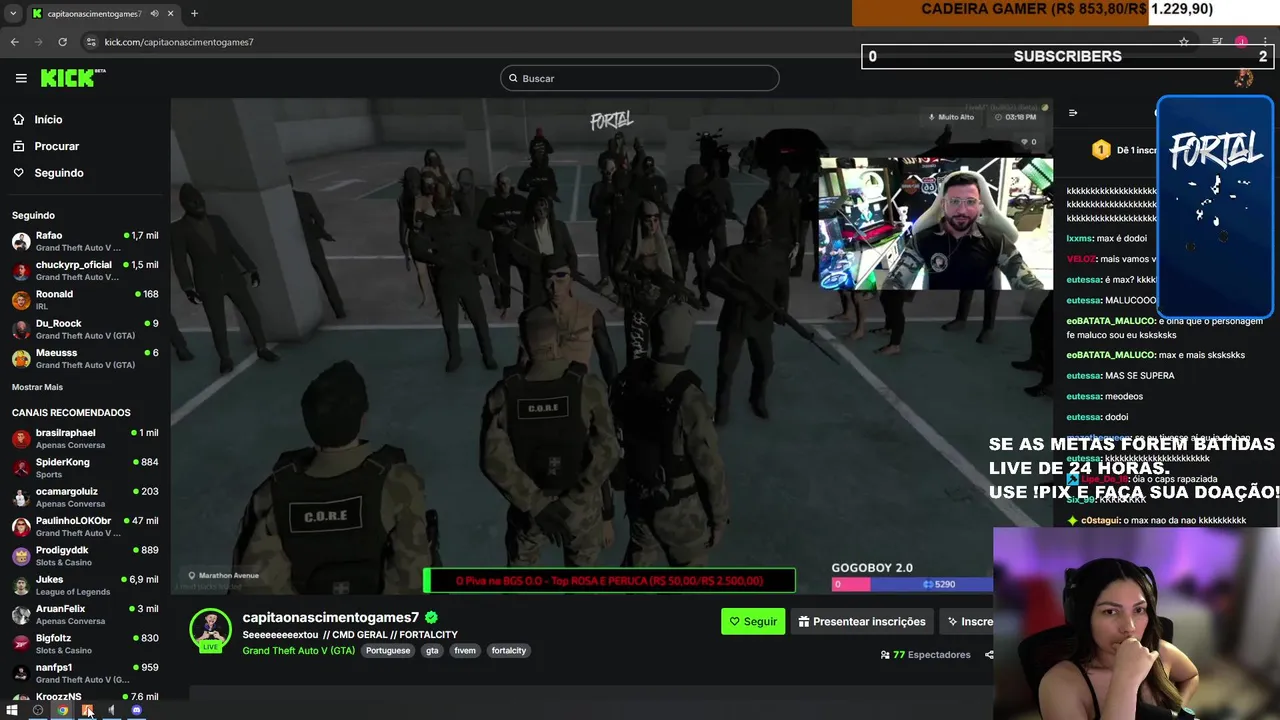
Task: Open Rafao channel from following list
Action: [85, 241]
